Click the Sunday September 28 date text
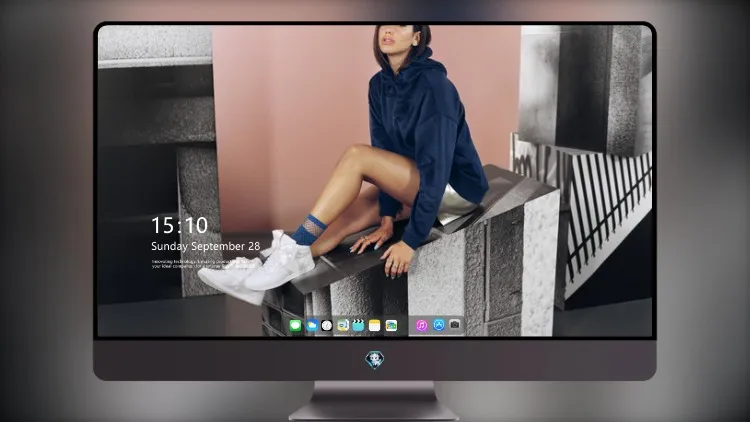This screenshot has width=750, height=422. [x=206, y=246]
